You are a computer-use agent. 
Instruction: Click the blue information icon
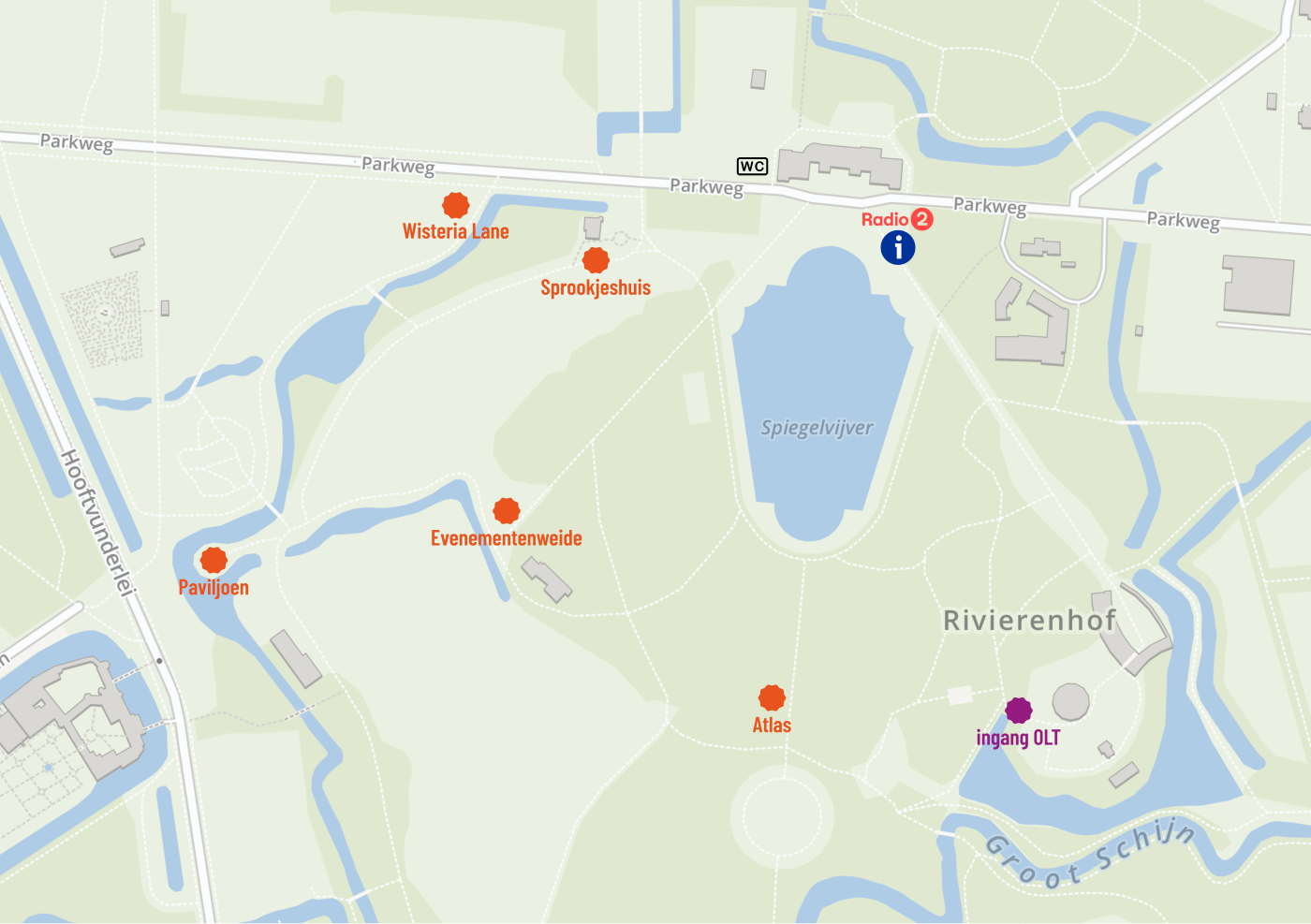tap(897, 247)
